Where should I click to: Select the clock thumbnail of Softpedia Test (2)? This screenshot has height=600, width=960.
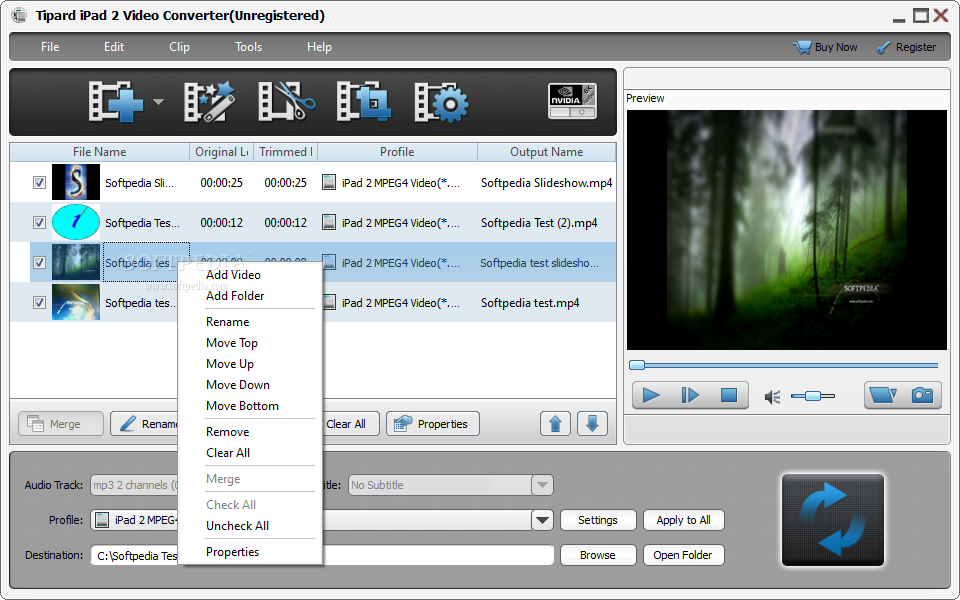[x=76, y=222]
